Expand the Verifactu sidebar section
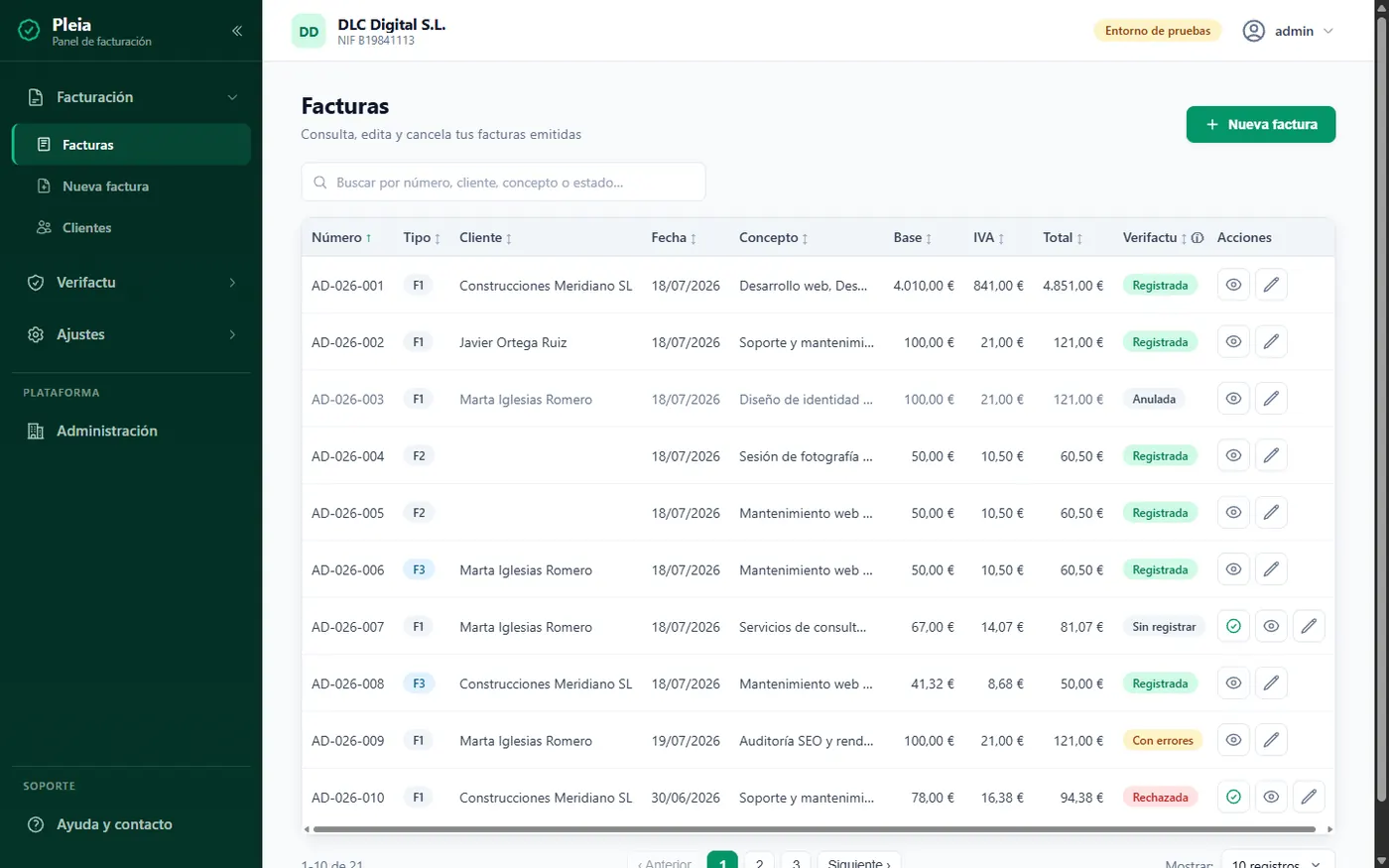This screenshot has width=1389, height=868. pyautogui.click(x=131, y=283)
